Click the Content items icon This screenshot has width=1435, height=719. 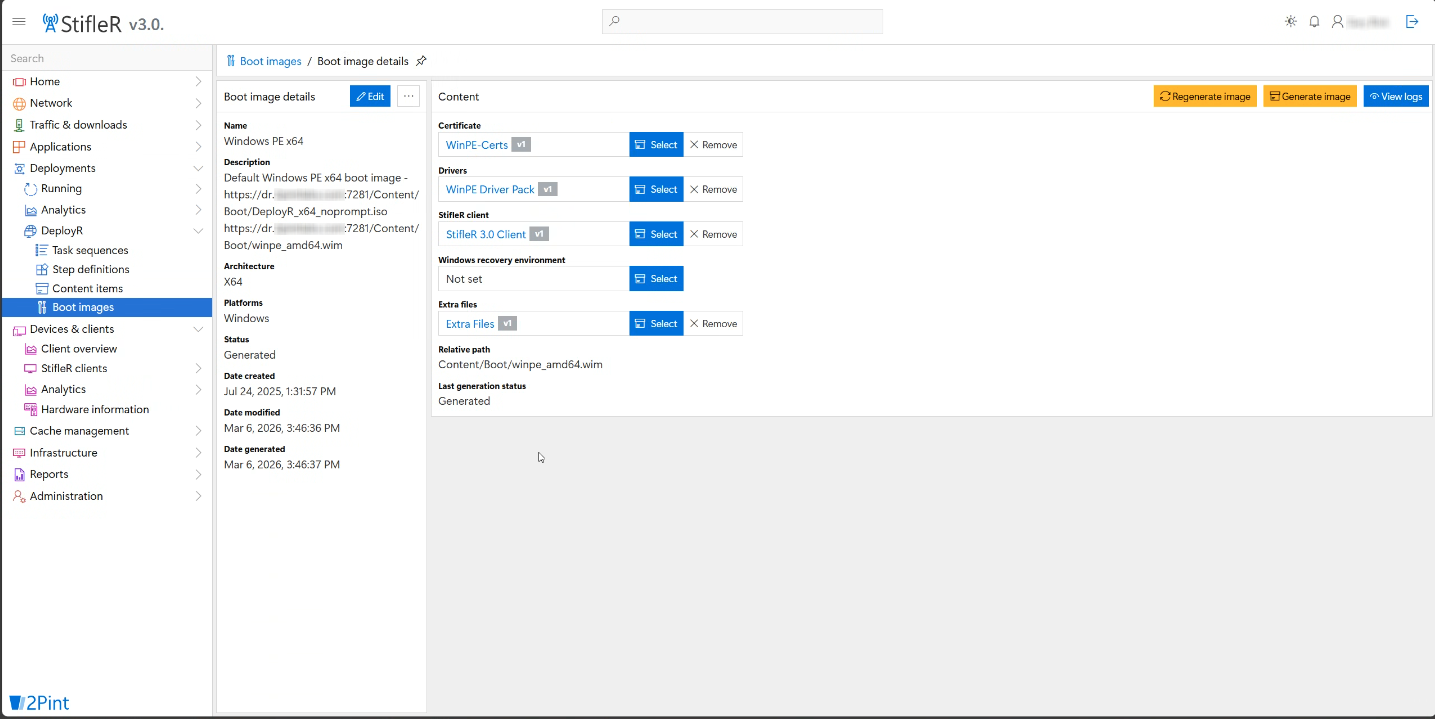[41, 288]
